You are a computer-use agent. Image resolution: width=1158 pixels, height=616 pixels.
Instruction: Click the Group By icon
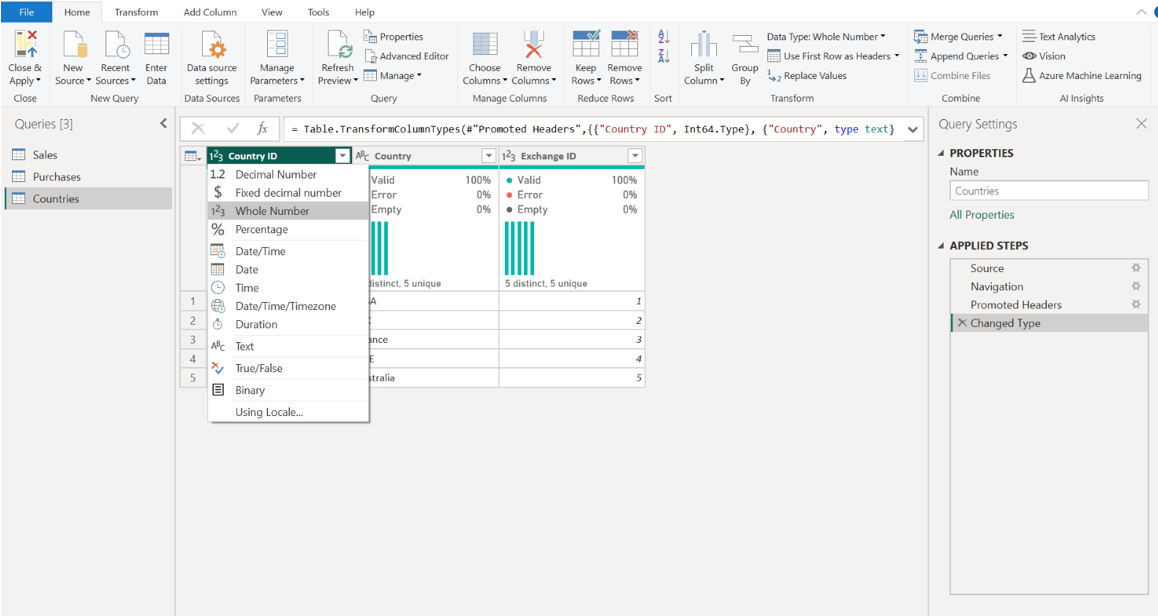click(745, 45)
